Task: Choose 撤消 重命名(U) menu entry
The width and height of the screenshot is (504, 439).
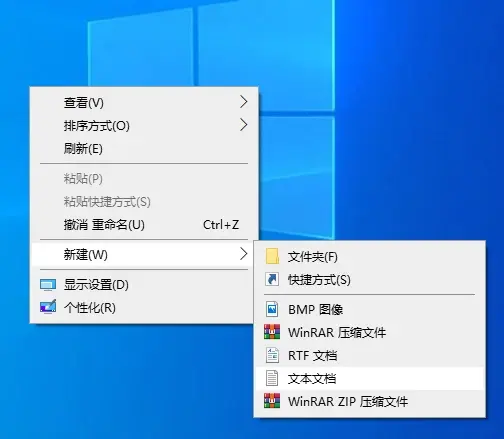Action: pos(144,225)
